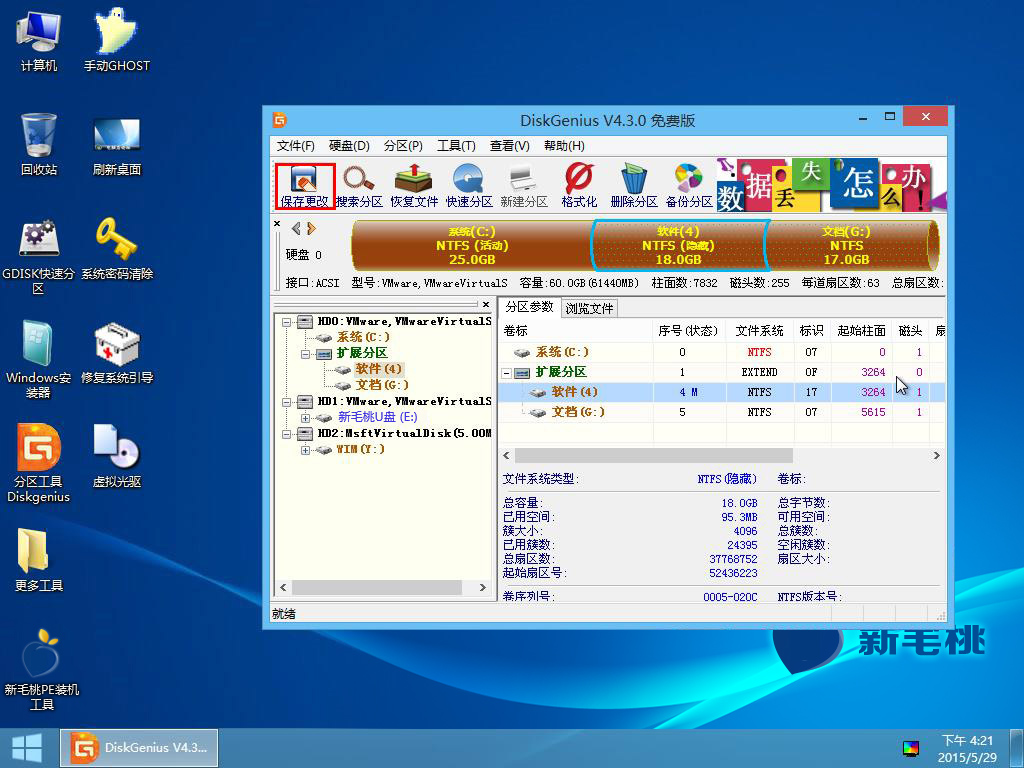Click the 起始柱面 column header
1024x768 pixels.
(861, 330)
